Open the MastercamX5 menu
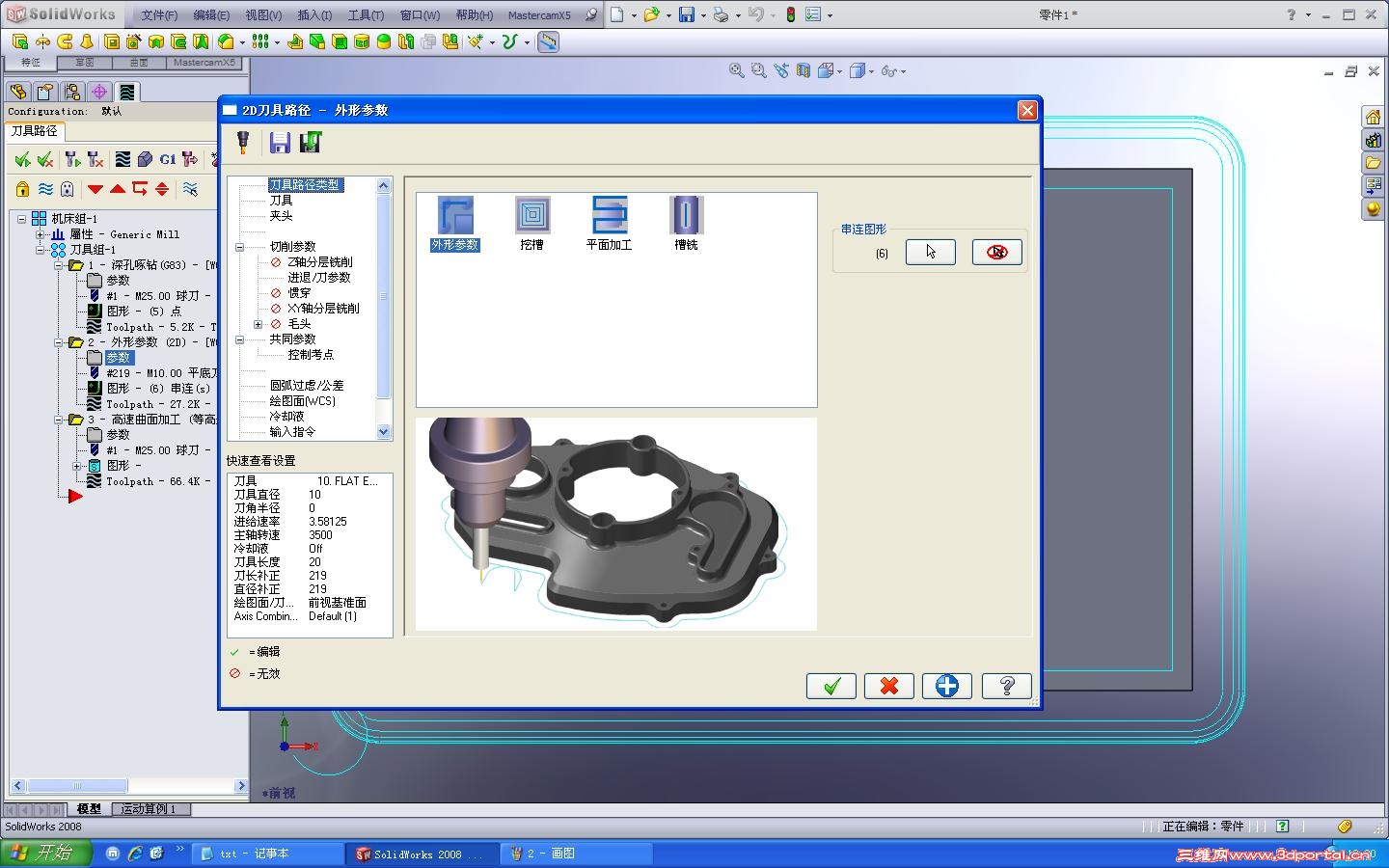The height and width of the screenshot is (868, 1389). point(539,15)
